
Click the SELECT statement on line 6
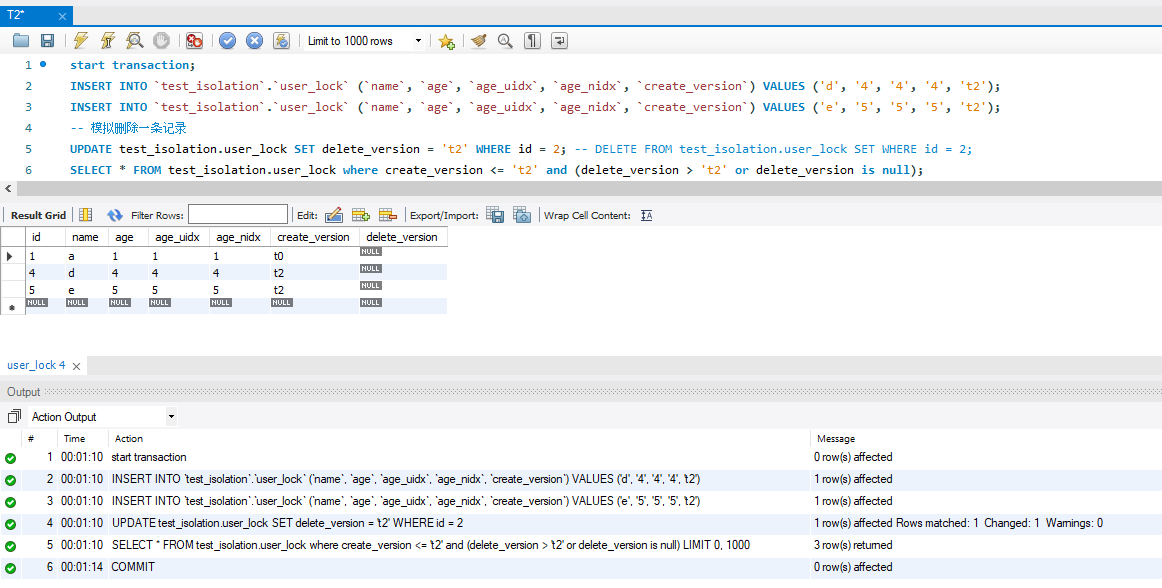click(x=497, y=170)
